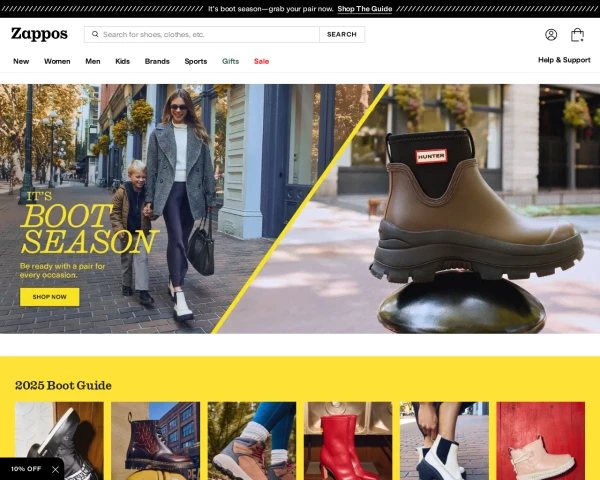
Task: Open the Brands menu
Action: pos(157,61)
